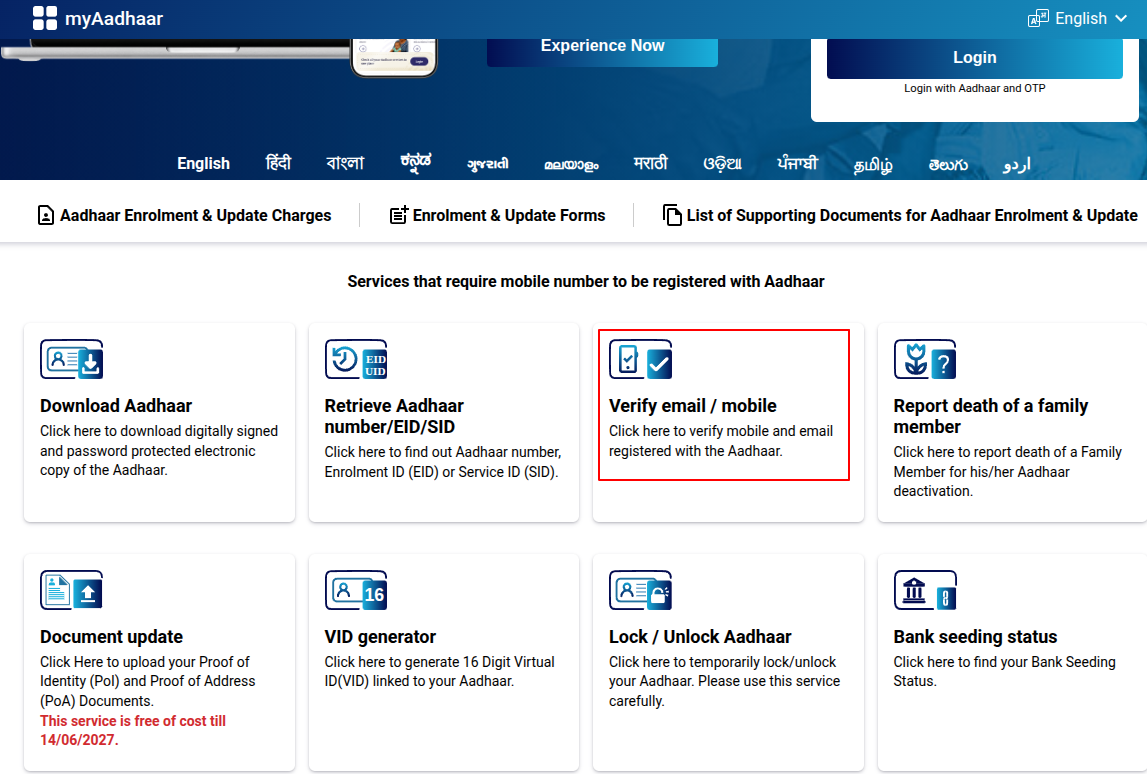This screenshot has width=1147, height=774.
Task: Click the Report death flower icon
Action: pos(925,359)
